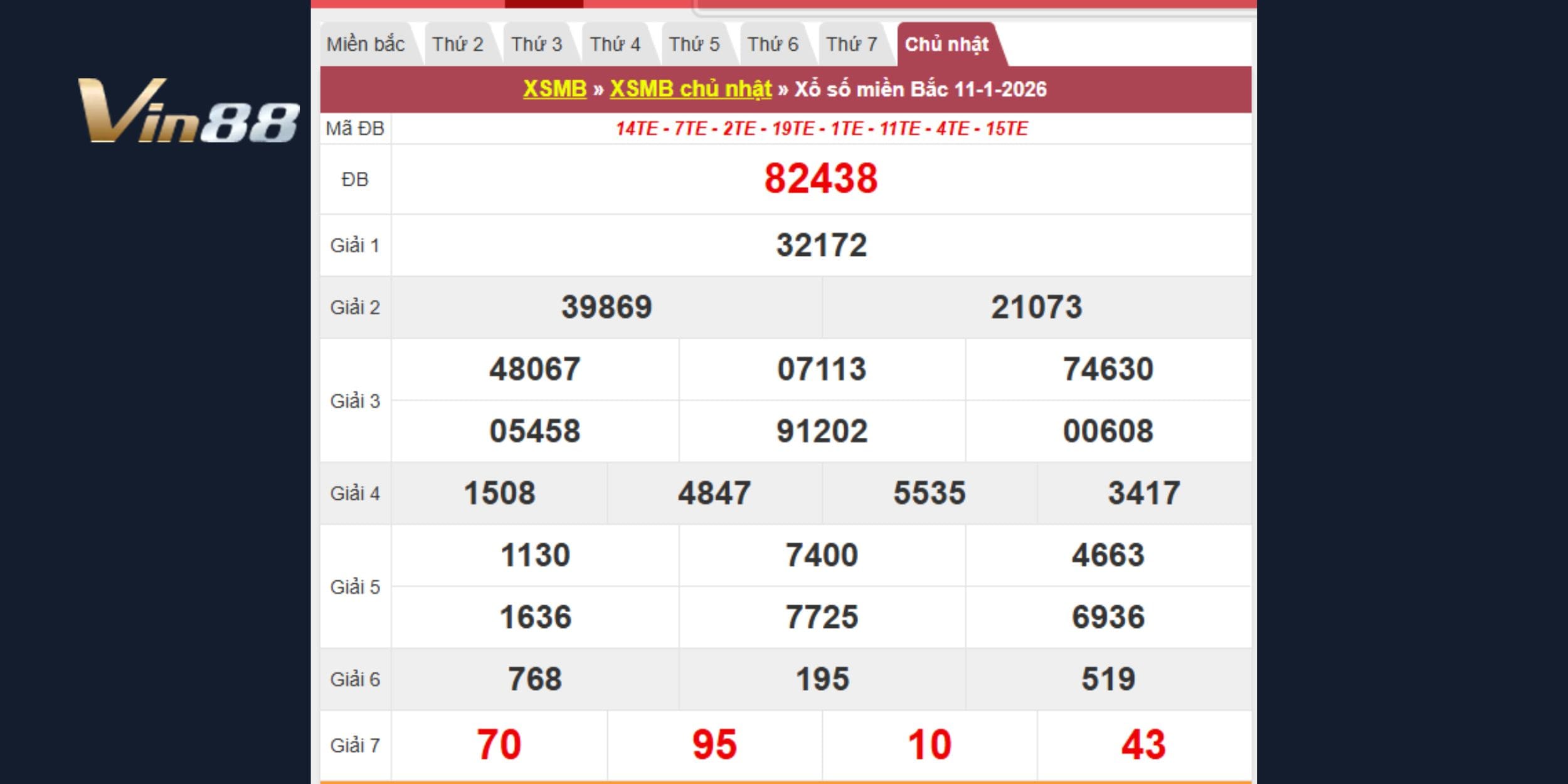The height and width of the screenshot is (784, 1568).
Task: Open the Thứ 5 results tab
Action: [694, 45]
